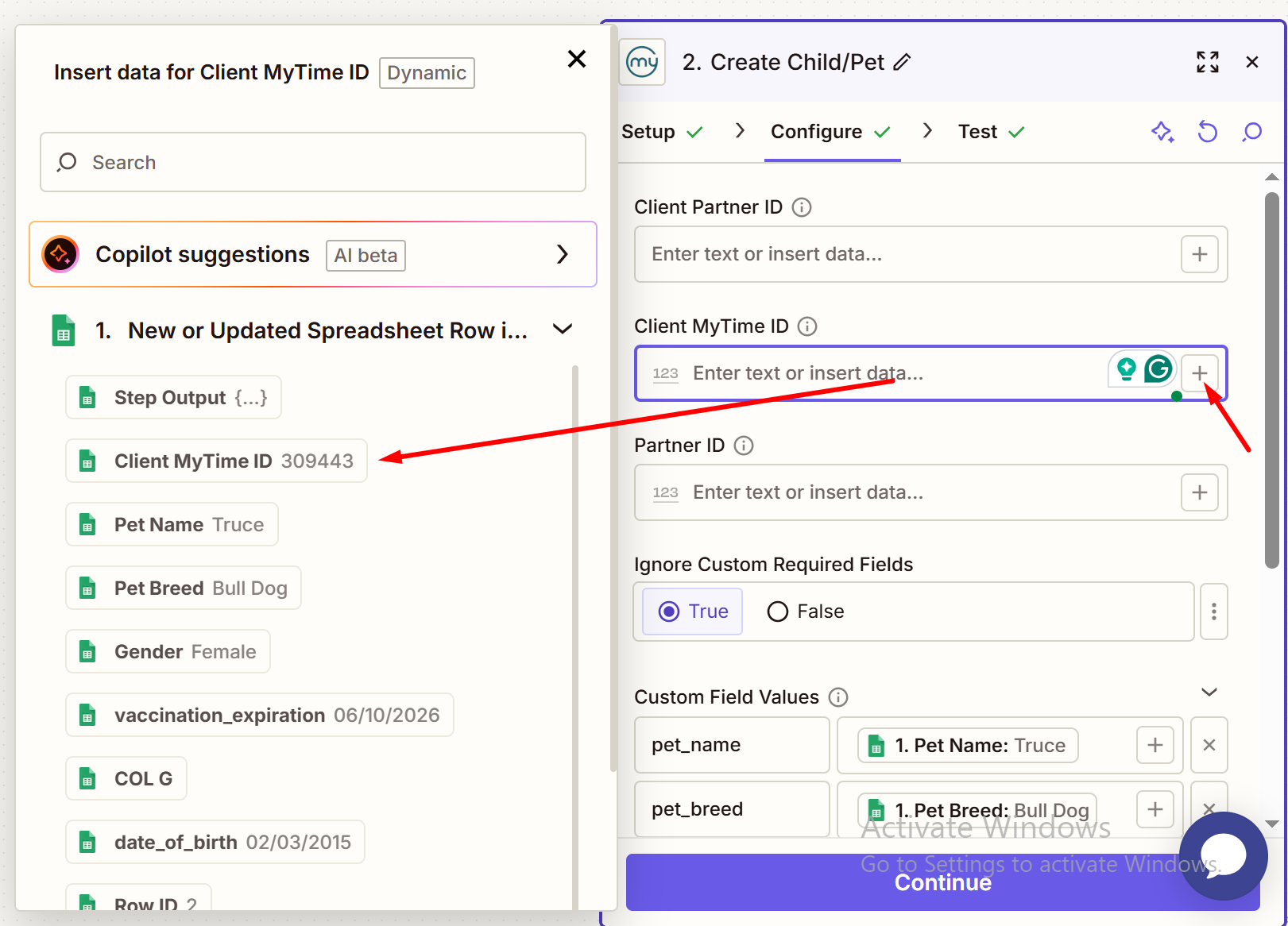Click the scroll up arrow in configure panel

click(x=1272, y=177)
